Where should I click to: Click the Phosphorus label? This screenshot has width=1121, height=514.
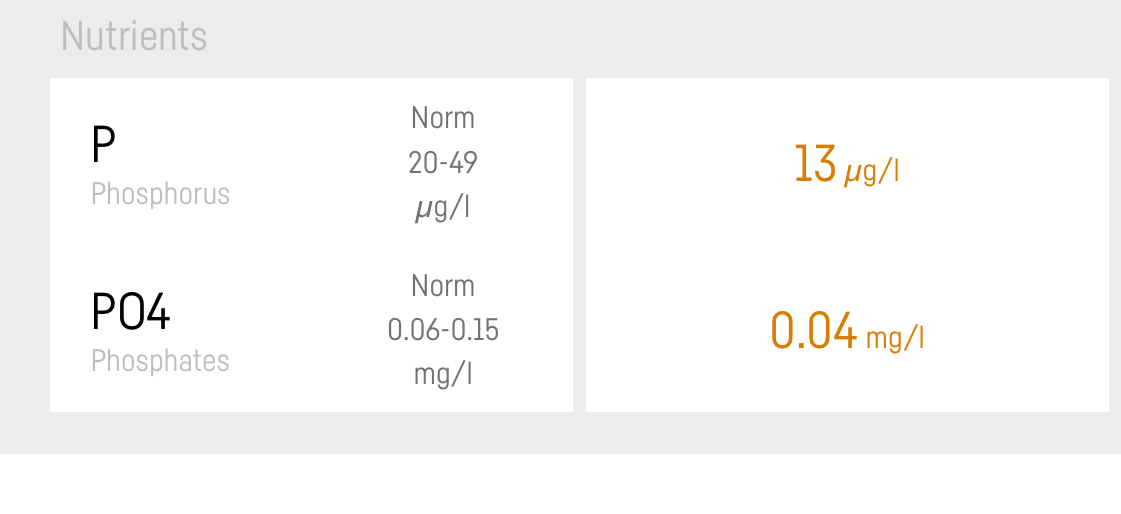pyautogui.click(x=160, y=194)
